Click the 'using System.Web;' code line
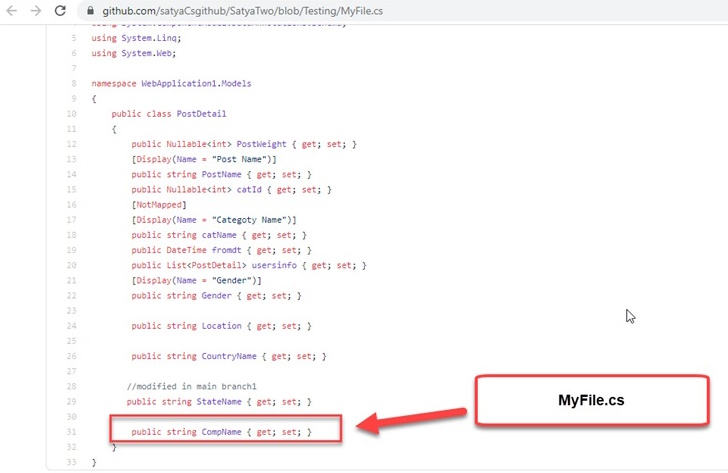 [x=134, y=53]
